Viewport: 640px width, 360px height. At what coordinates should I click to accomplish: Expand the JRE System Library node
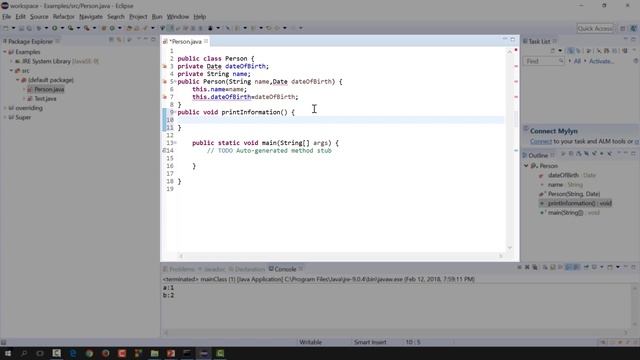pos(11,61)
